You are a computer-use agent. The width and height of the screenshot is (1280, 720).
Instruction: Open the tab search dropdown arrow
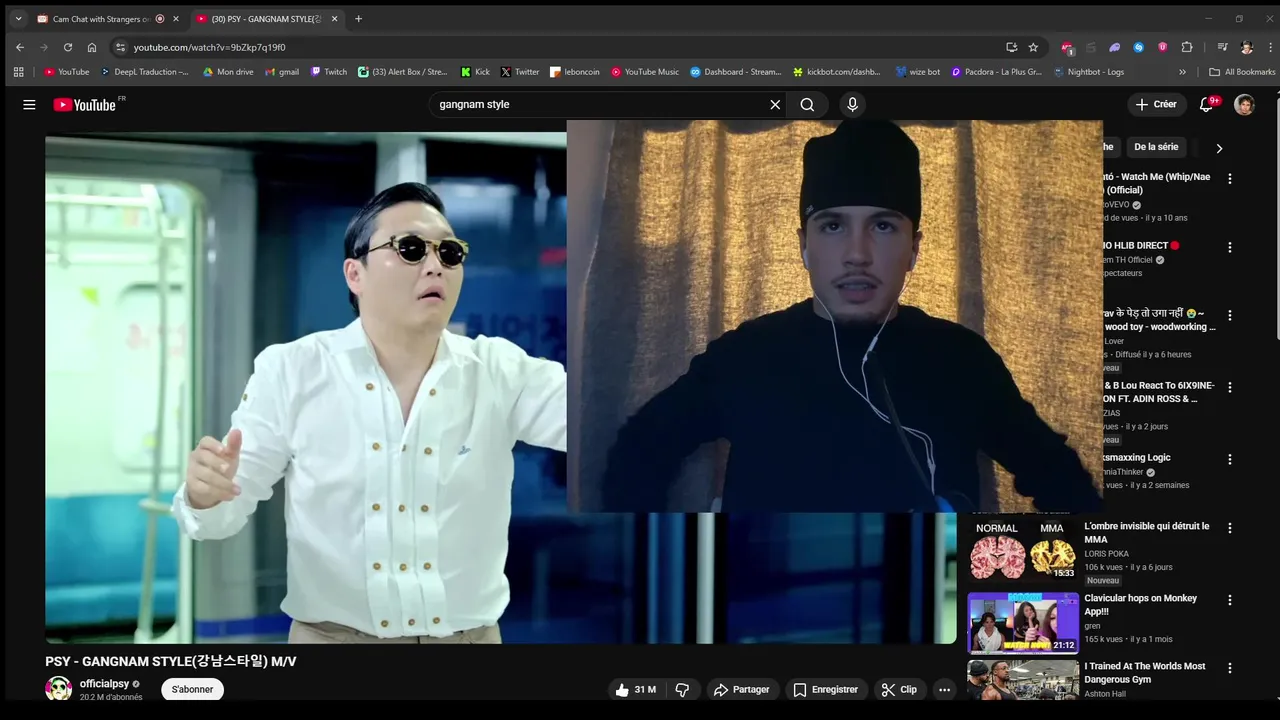point(18,19)
